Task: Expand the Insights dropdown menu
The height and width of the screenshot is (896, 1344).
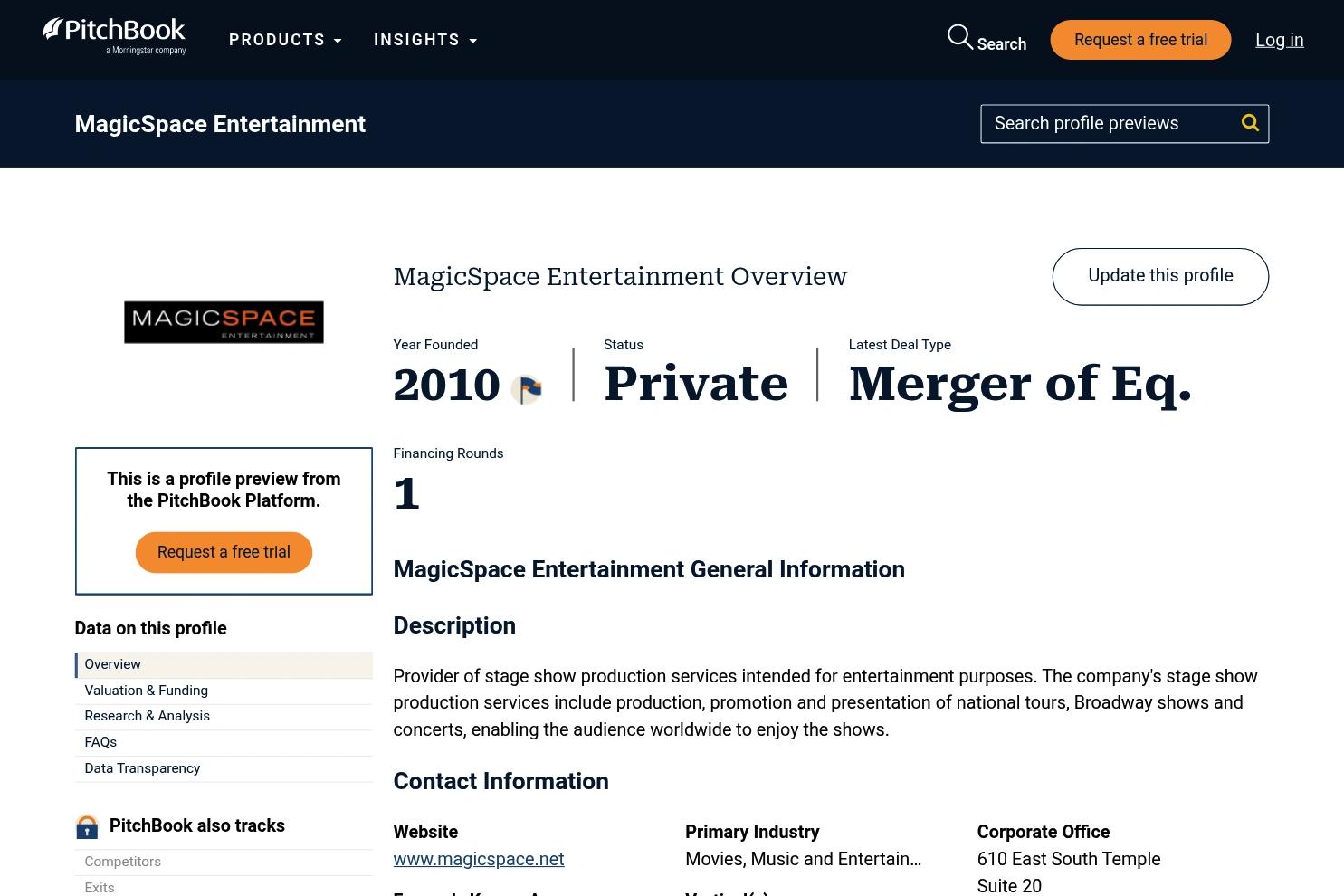Action: [425, 40]
